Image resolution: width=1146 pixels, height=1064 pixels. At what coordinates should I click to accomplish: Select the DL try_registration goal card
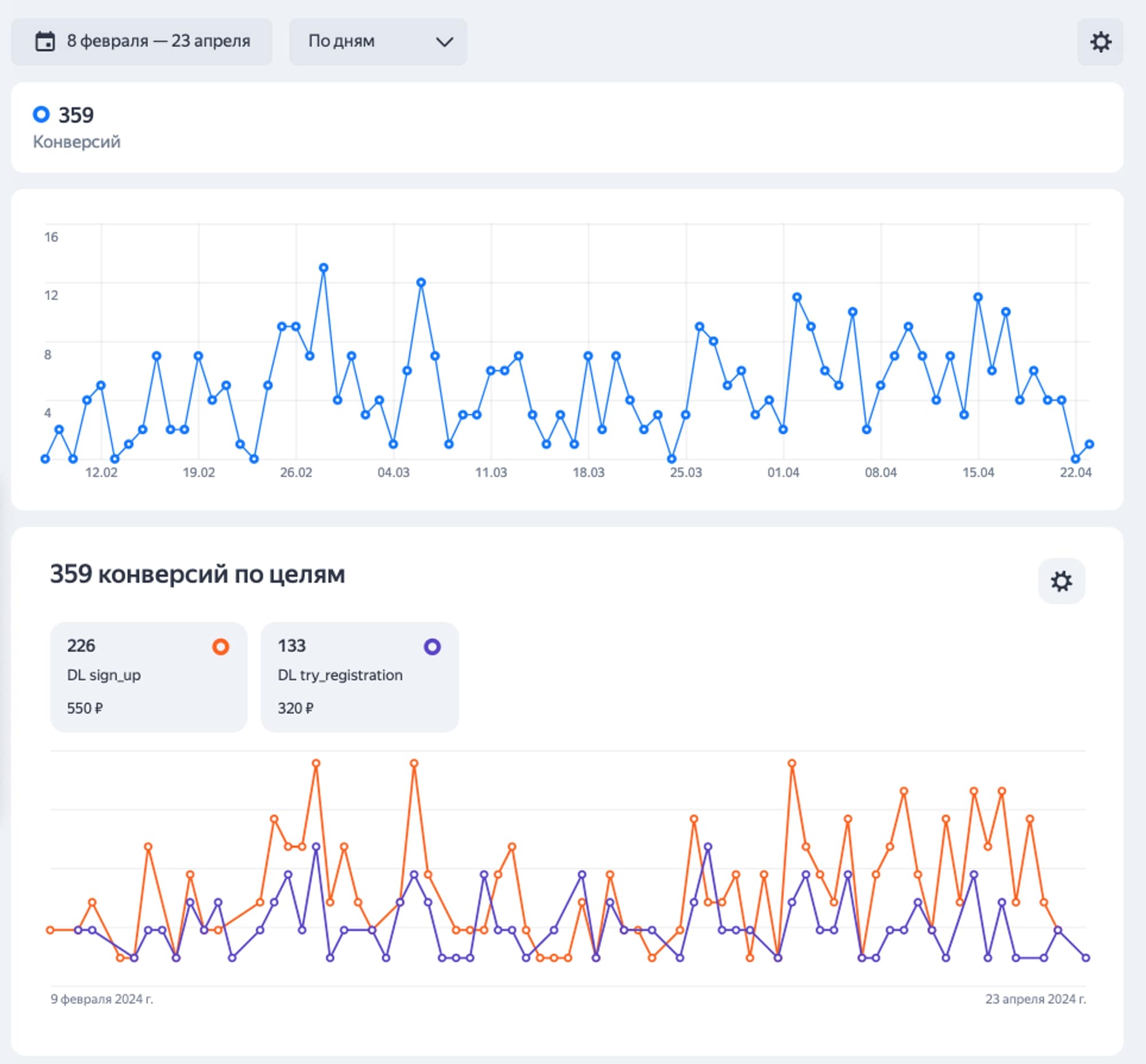coord(359,677)
